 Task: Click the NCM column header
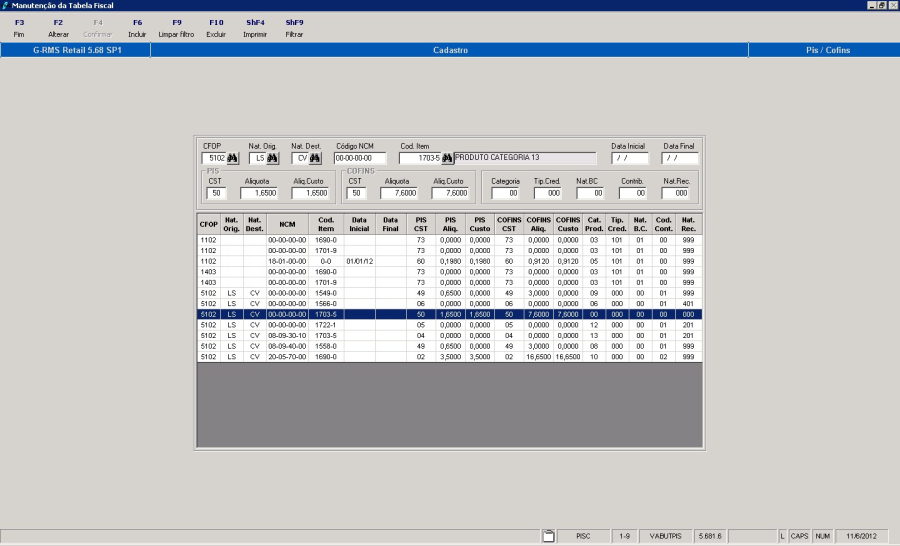coord(287,225)
